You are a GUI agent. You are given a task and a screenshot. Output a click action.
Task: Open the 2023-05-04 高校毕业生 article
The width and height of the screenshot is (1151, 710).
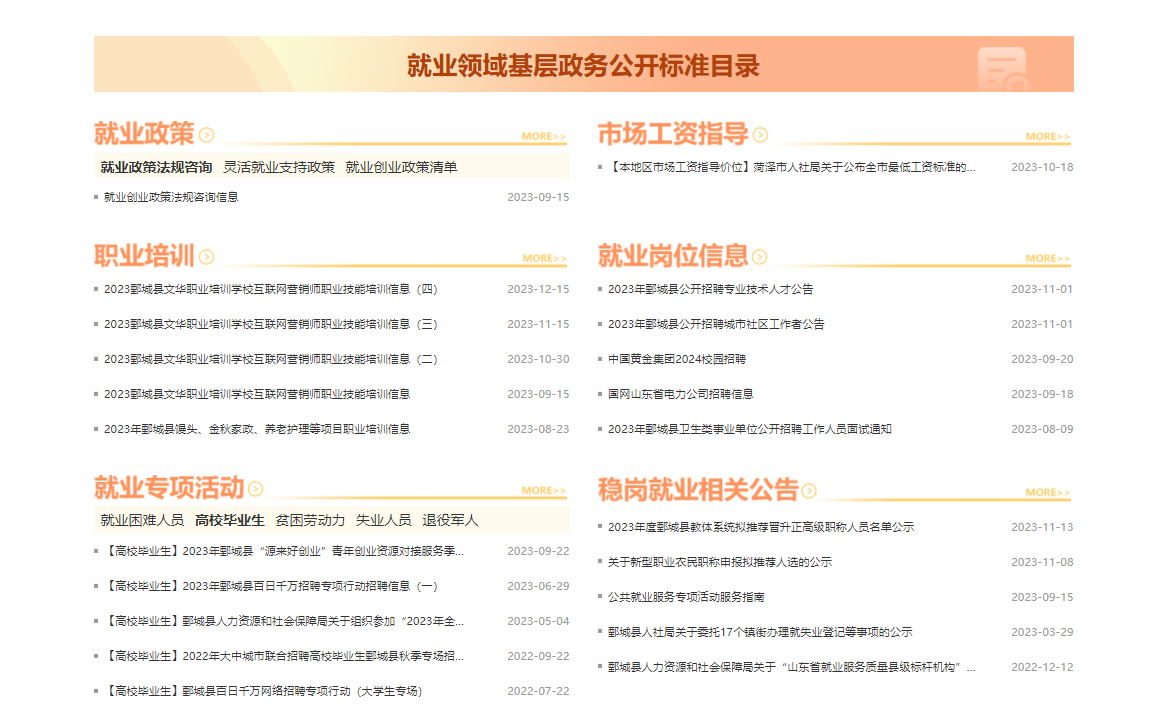[284, 622]
